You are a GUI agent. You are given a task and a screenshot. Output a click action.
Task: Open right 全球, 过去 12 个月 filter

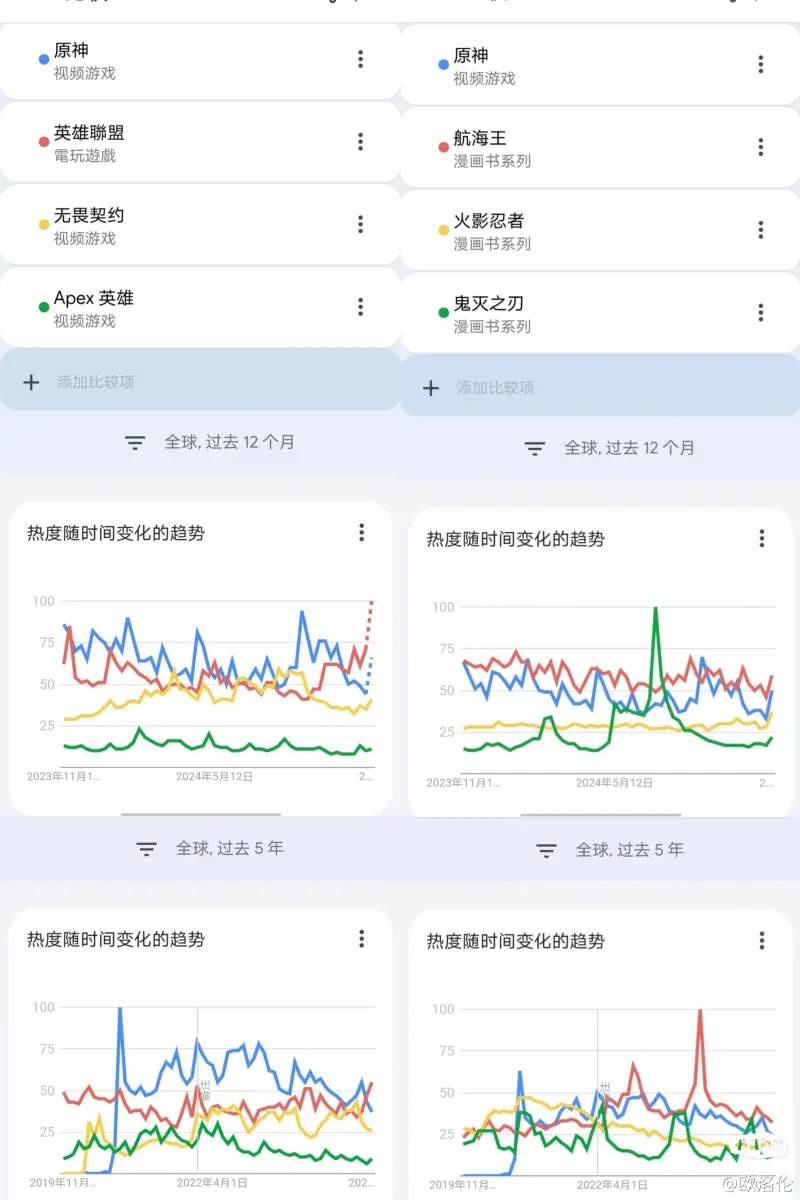pyautogui.click(x=610, y=448)
